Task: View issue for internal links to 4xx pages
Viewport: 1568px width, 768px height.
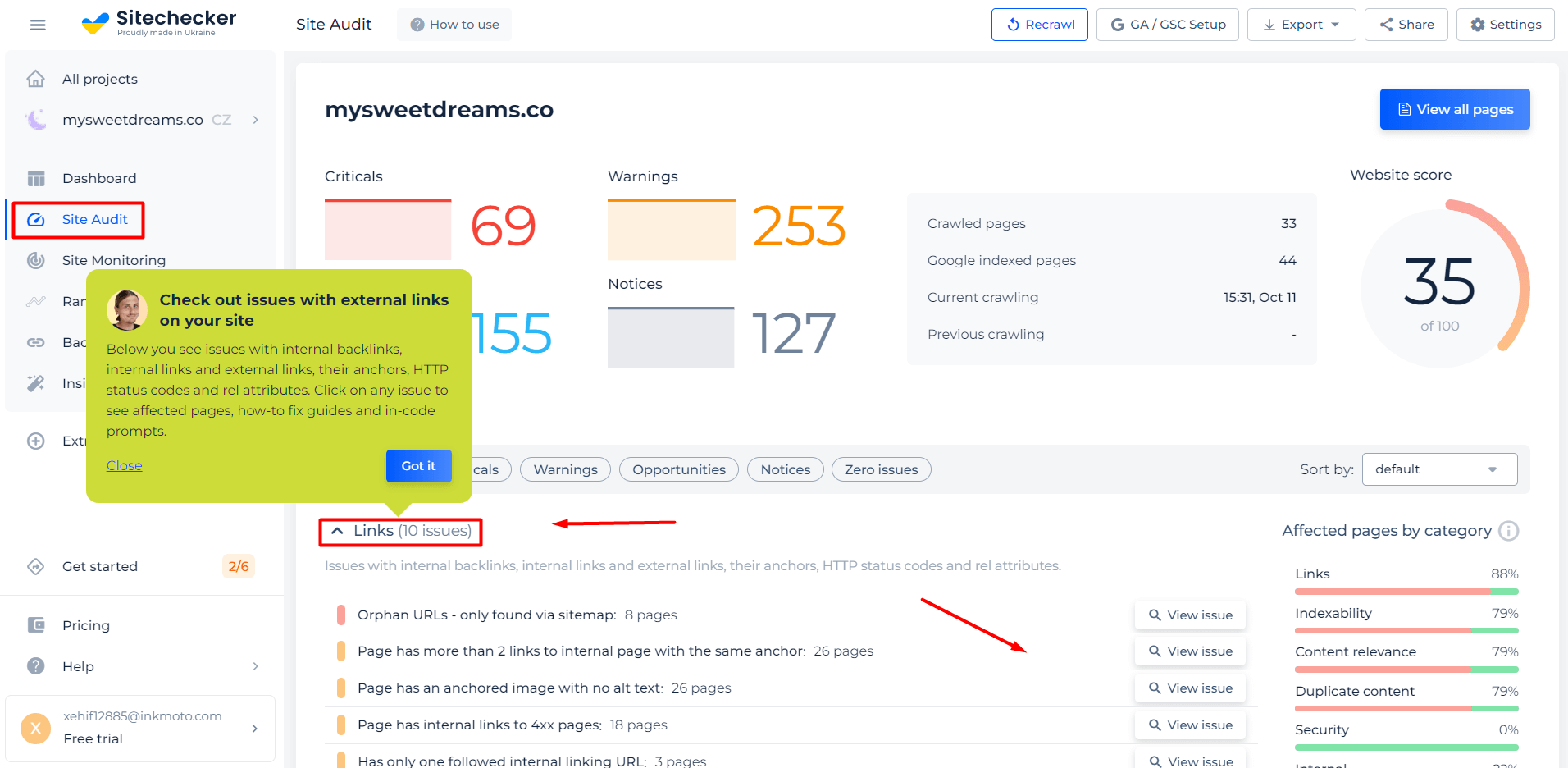Action: coord(1191,725)
